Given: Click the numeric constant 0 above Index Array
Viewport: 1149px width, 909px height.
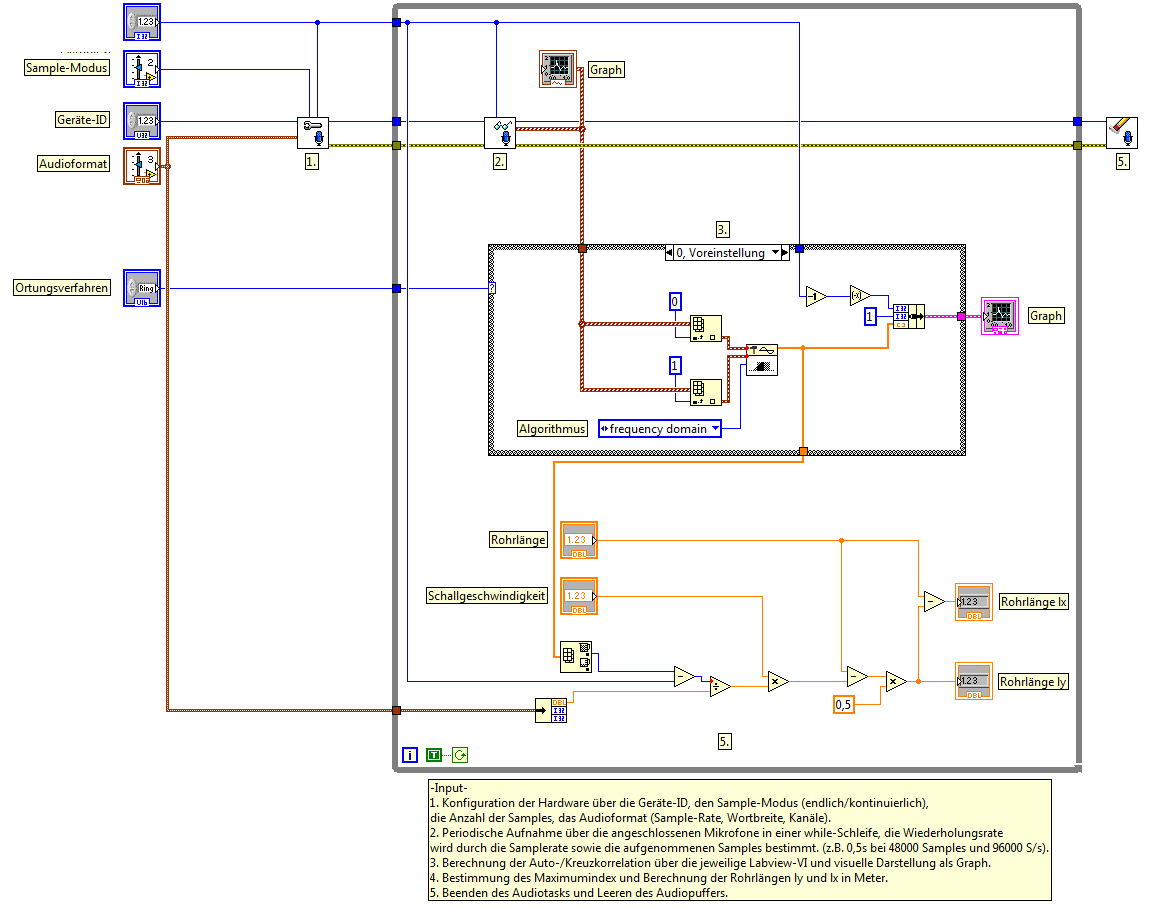Looking at the screenshot, I should tap(675, 301).
